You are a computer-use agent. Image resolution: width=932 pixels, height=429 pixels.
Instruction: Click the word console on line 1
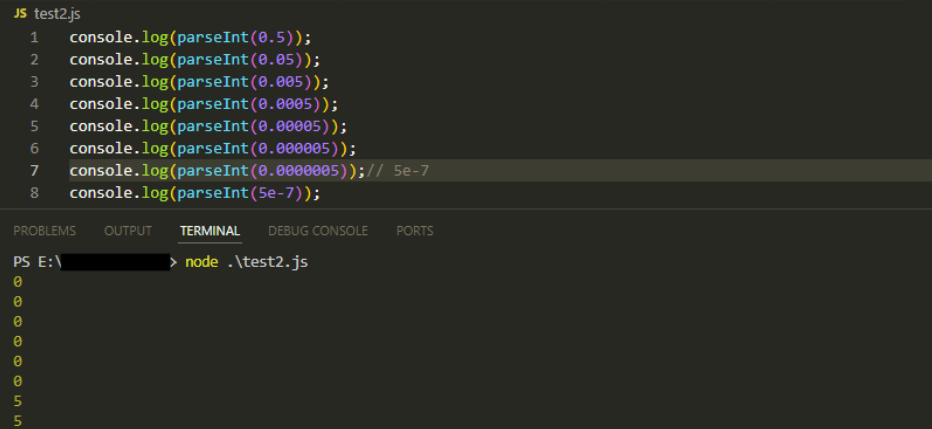101,37
